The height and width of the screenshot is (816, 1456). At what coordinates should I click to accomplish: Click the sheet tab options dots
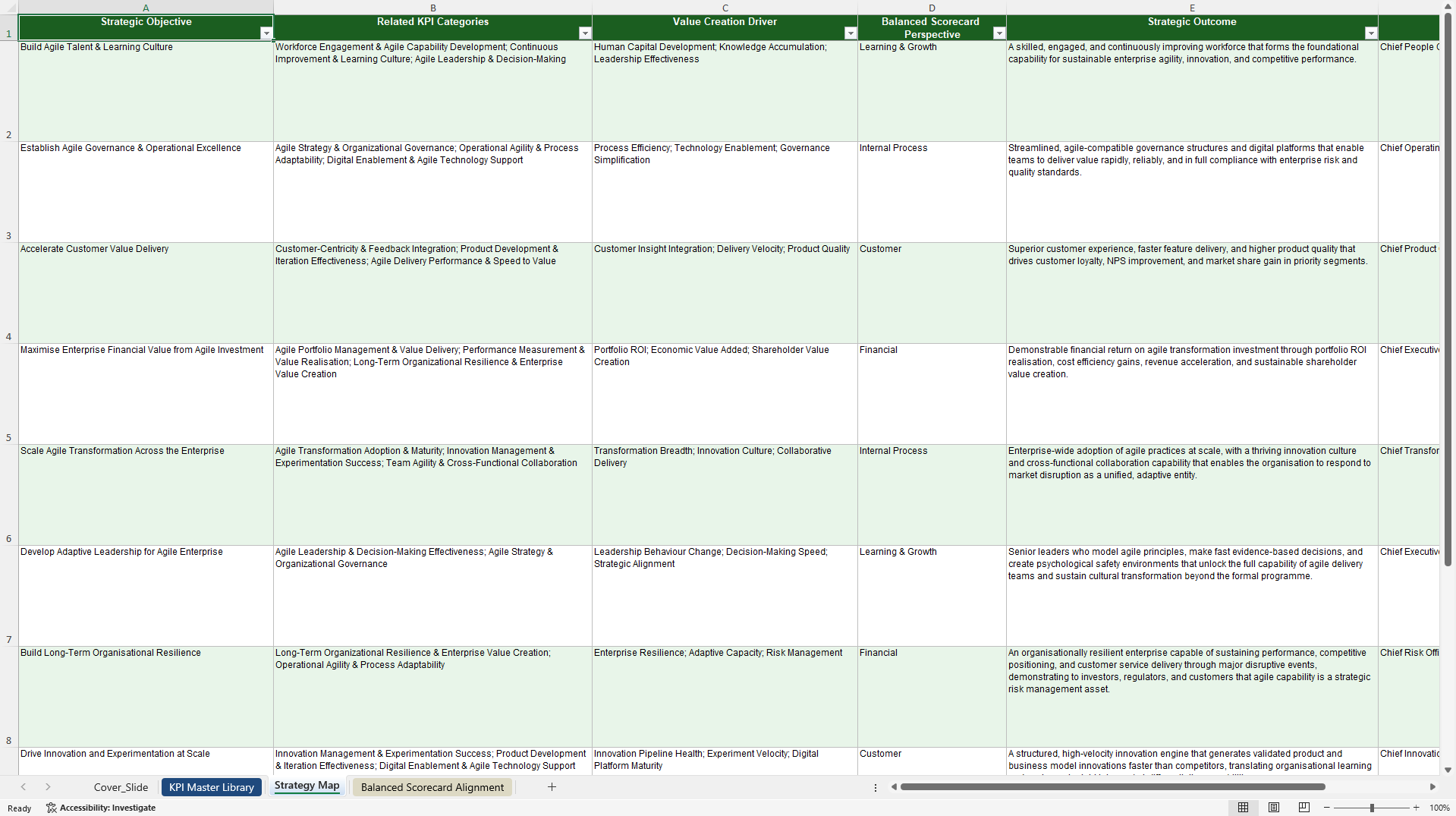coord(876,787)
